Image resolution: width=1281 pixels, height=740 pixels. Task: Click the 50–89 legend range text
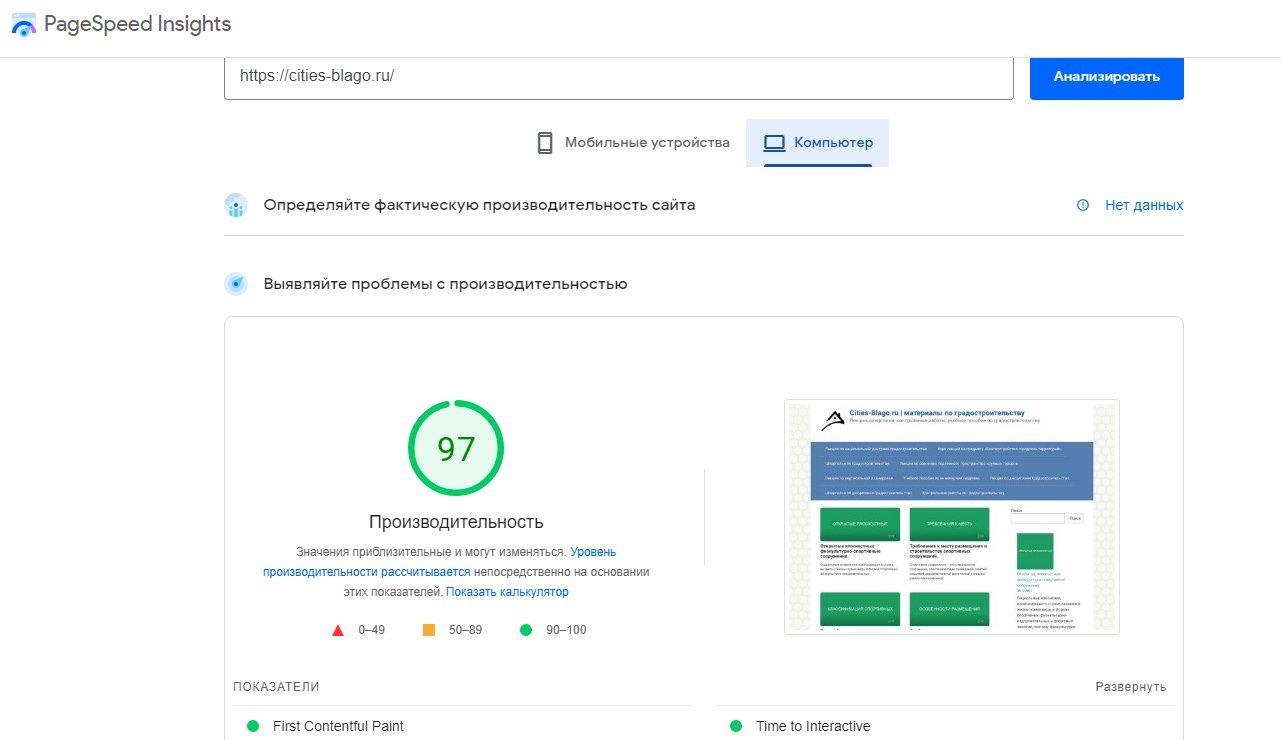465,630
